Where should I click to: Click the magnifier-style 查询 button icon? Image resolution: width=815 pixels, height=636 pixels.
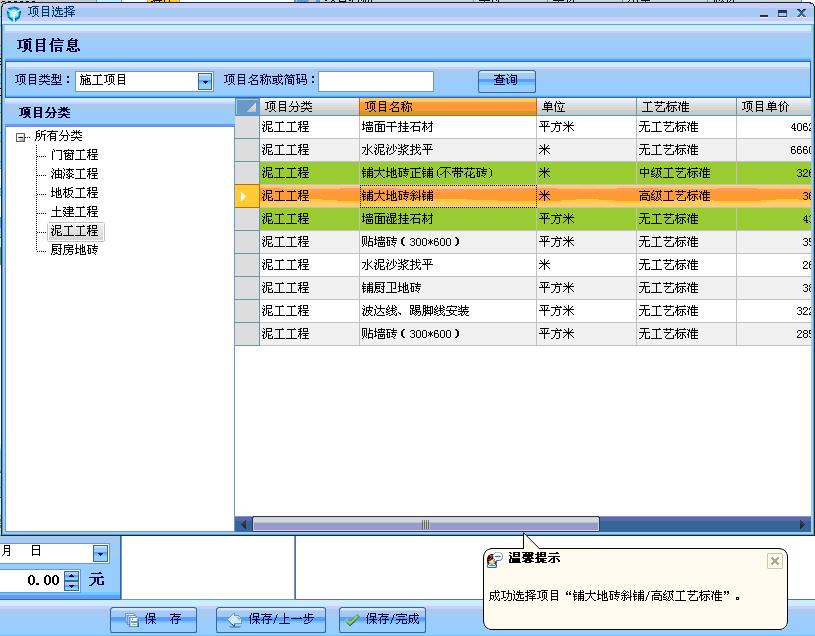[491, 81]
